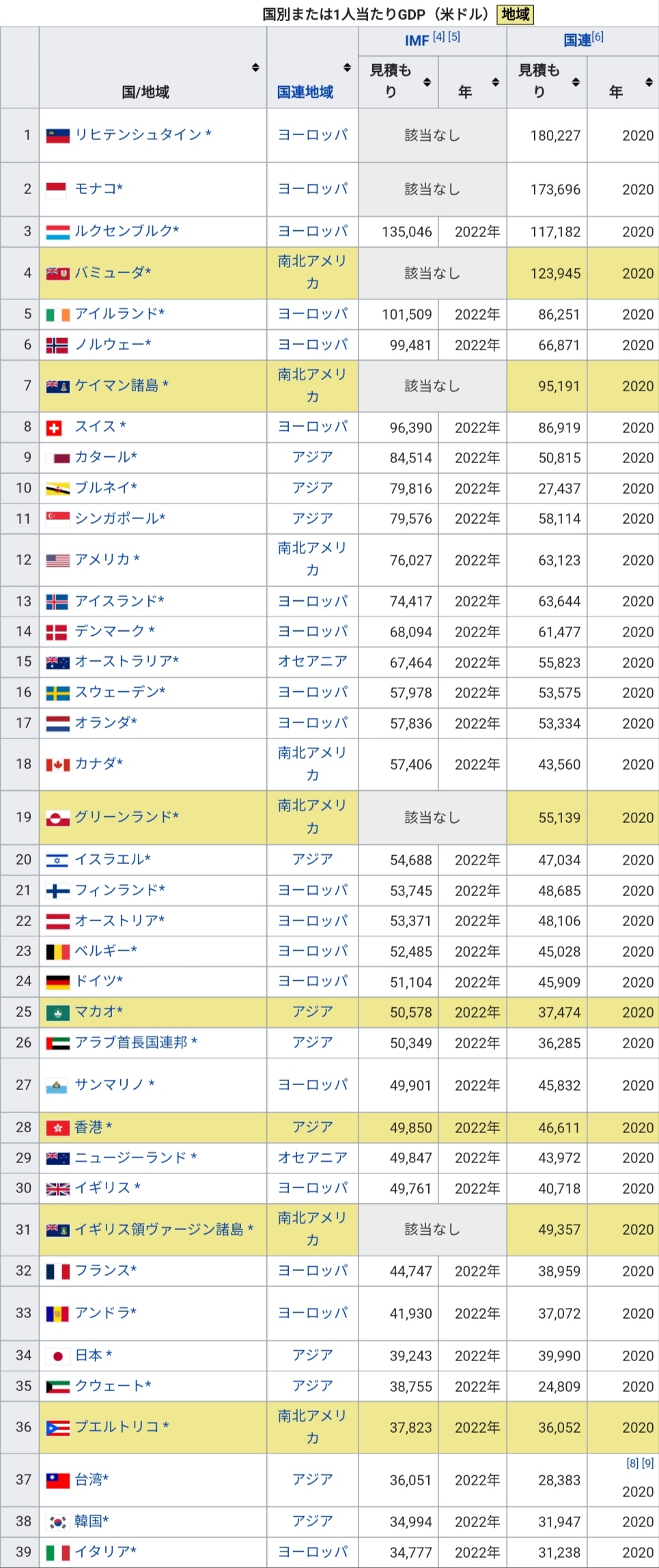Sort by IMF 年 column arrows
Screen dimensions: 659x1568
click(x=496, y=83)
